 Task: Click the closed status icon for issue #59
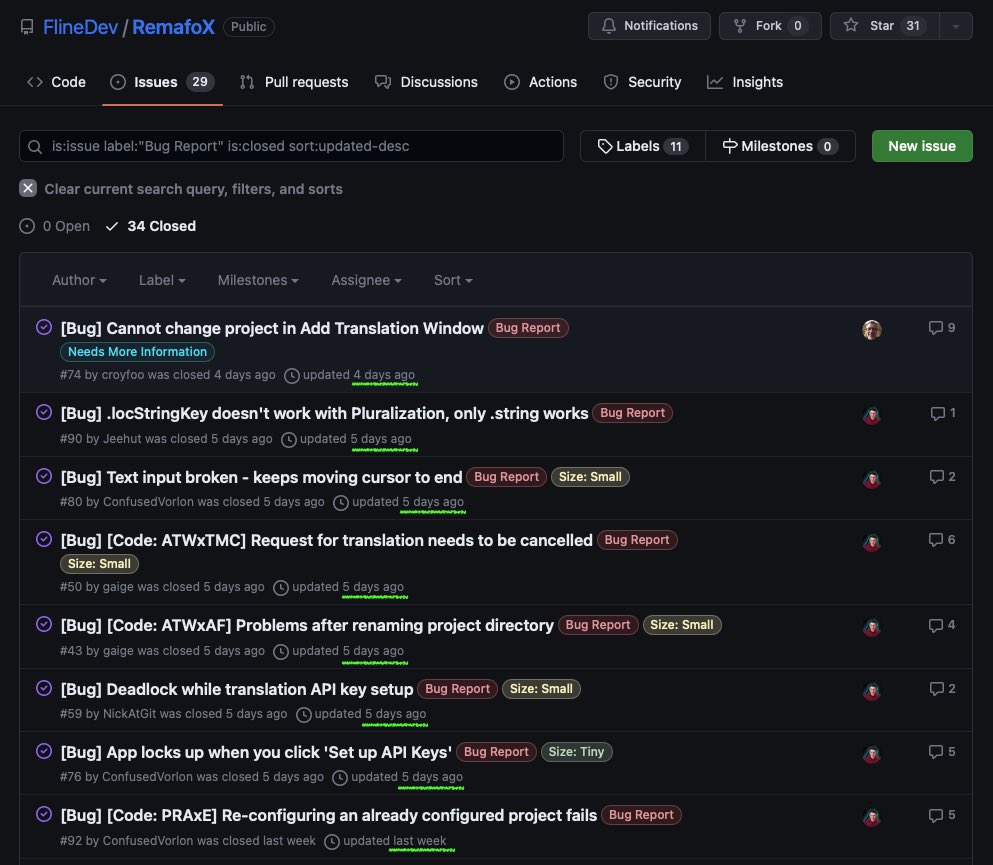44,688
